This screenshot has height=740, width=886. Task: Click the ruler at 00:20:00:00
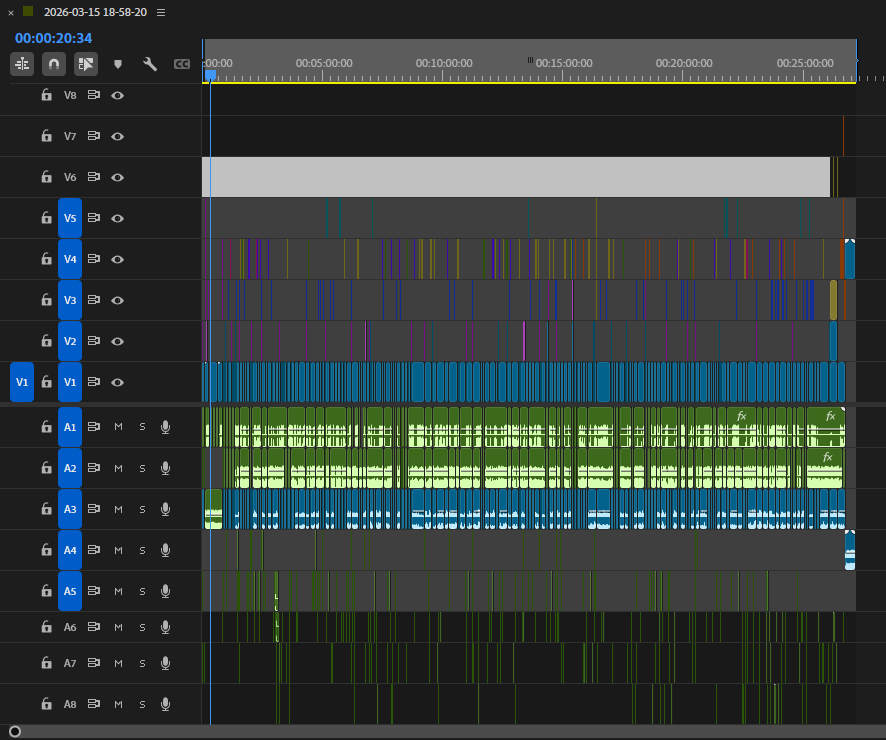(684, 63)
